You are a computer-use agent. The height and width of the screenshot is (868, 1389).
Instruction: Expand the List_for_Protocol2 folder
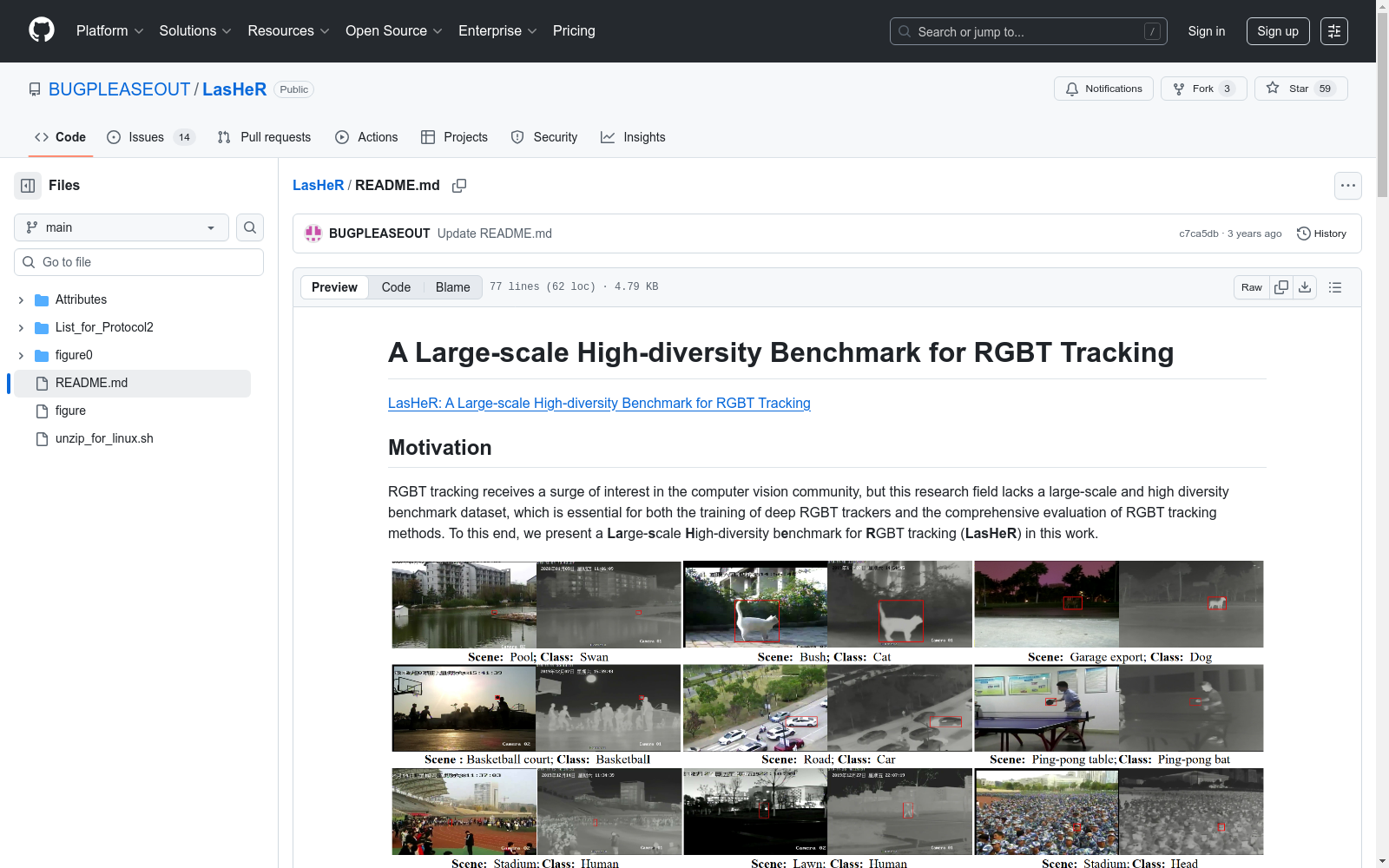coord(21,328)
